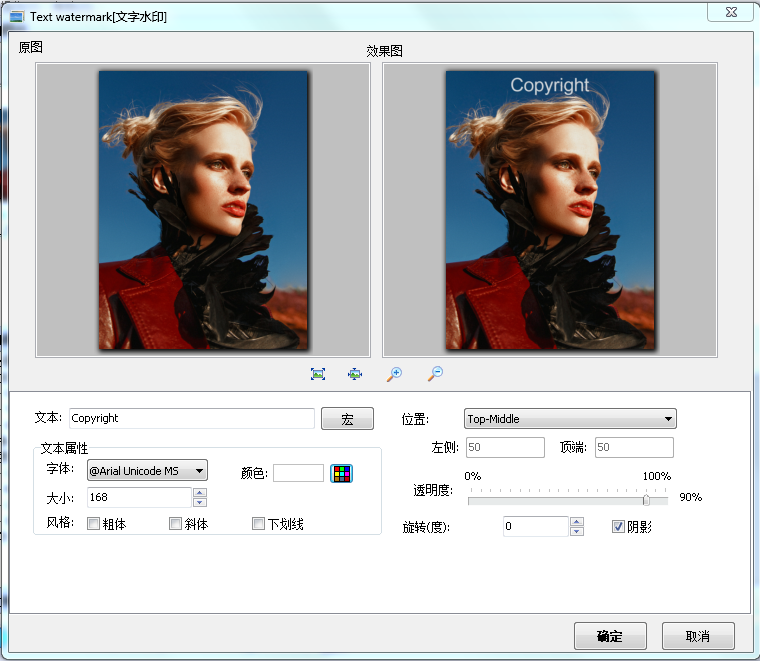Enable the 斜体 italic checkbox
The height and width of the screenshot is (661, 760).
coord(176,524)
